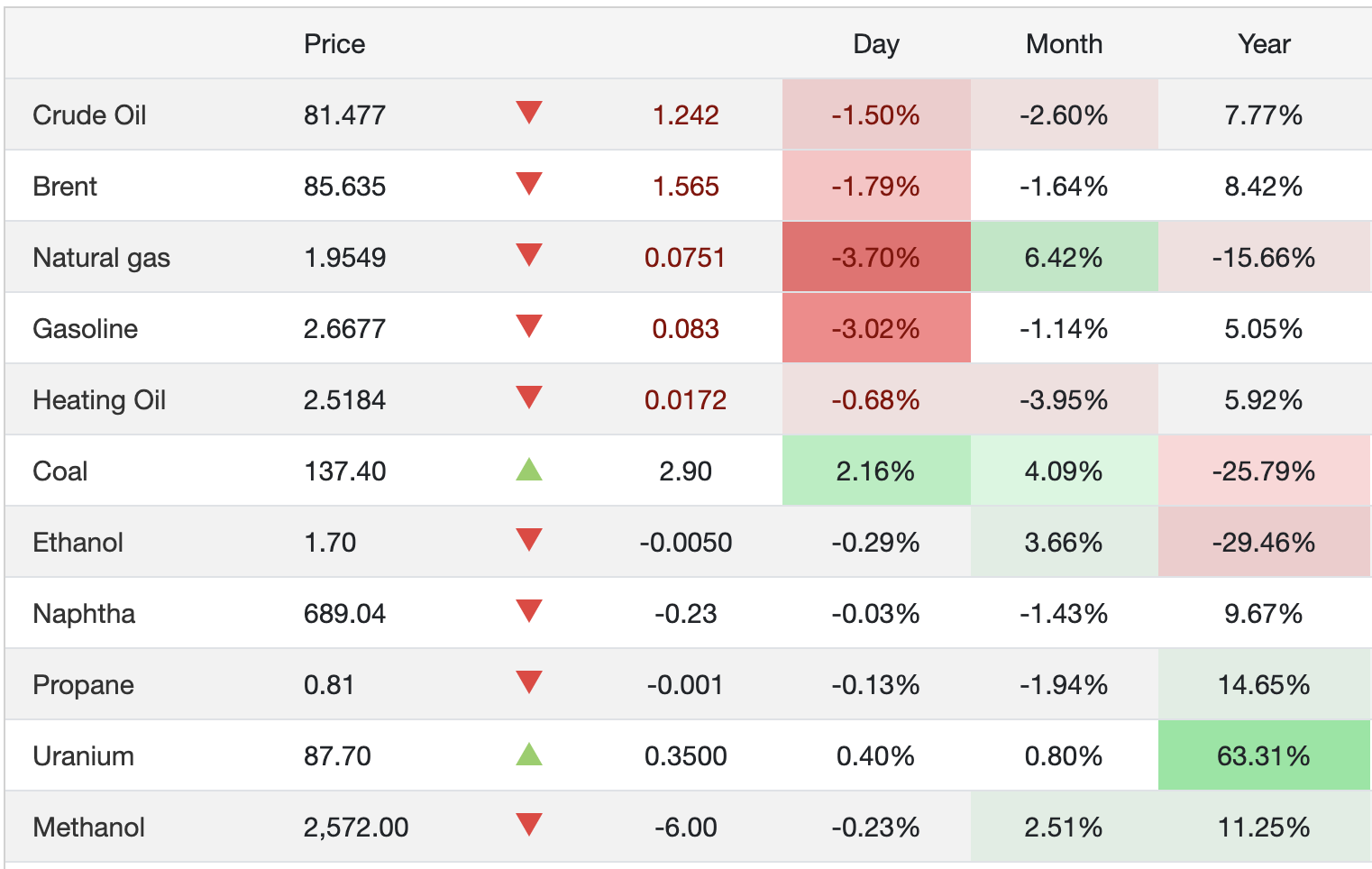This screenshot has width=1372, height=869.
Task: Click the red down arrow in Ethanol row
Action: tap(529, 540)
